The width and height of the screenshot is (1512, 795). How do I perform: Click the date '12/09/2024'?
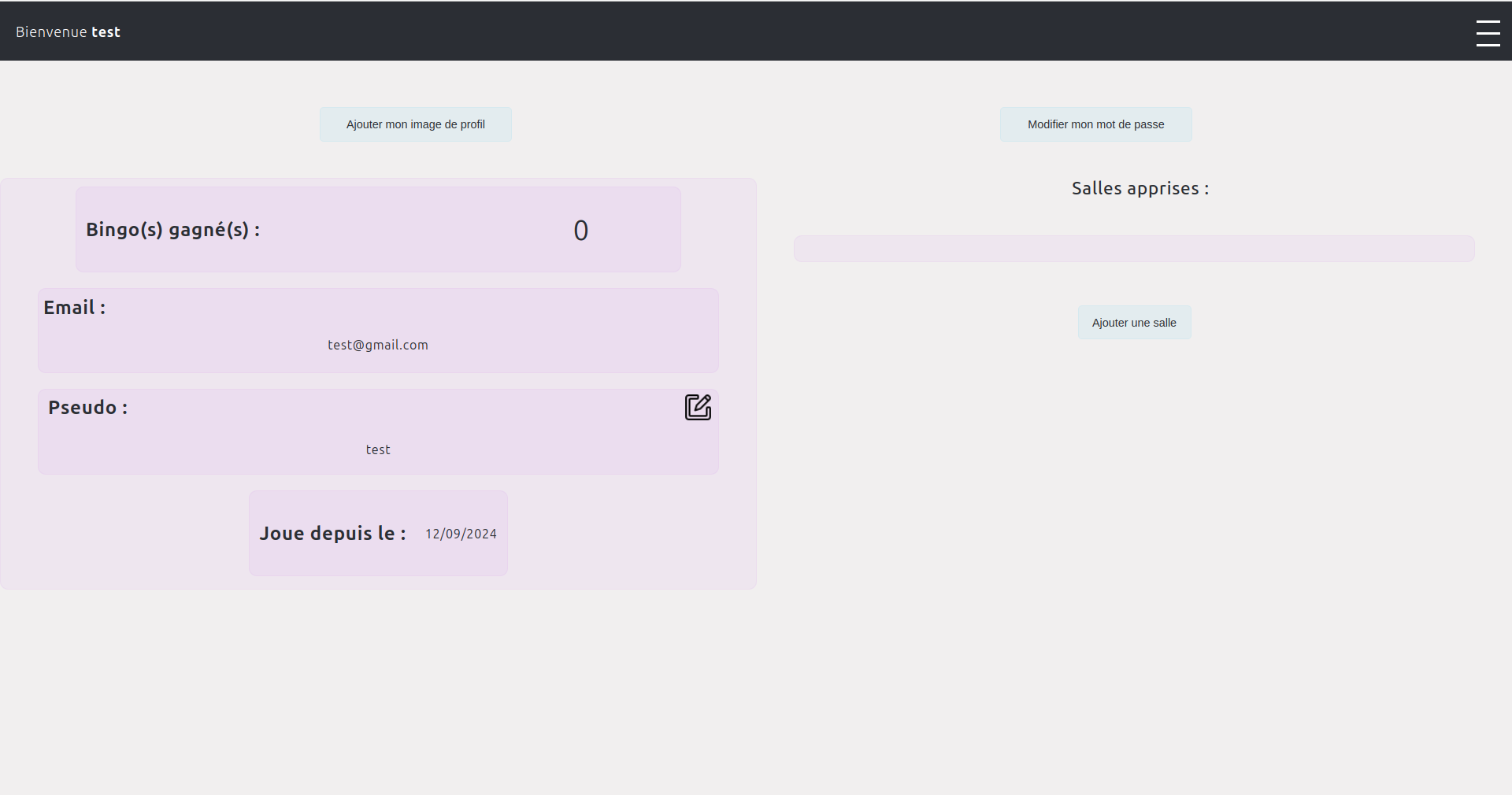pyautogui.click(x=461, y=534)
